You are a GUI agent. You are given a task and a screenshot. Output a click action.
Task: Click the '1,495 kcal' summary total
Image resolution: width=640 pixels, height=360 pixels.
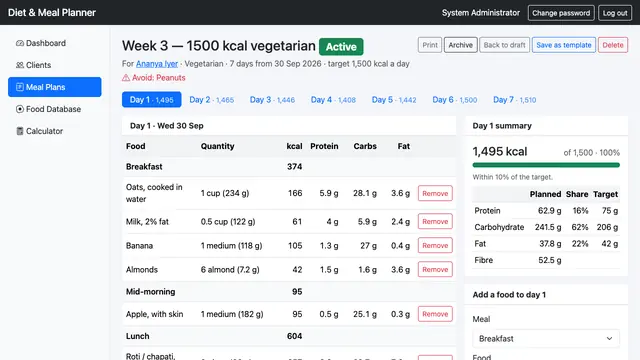point(500,151)
